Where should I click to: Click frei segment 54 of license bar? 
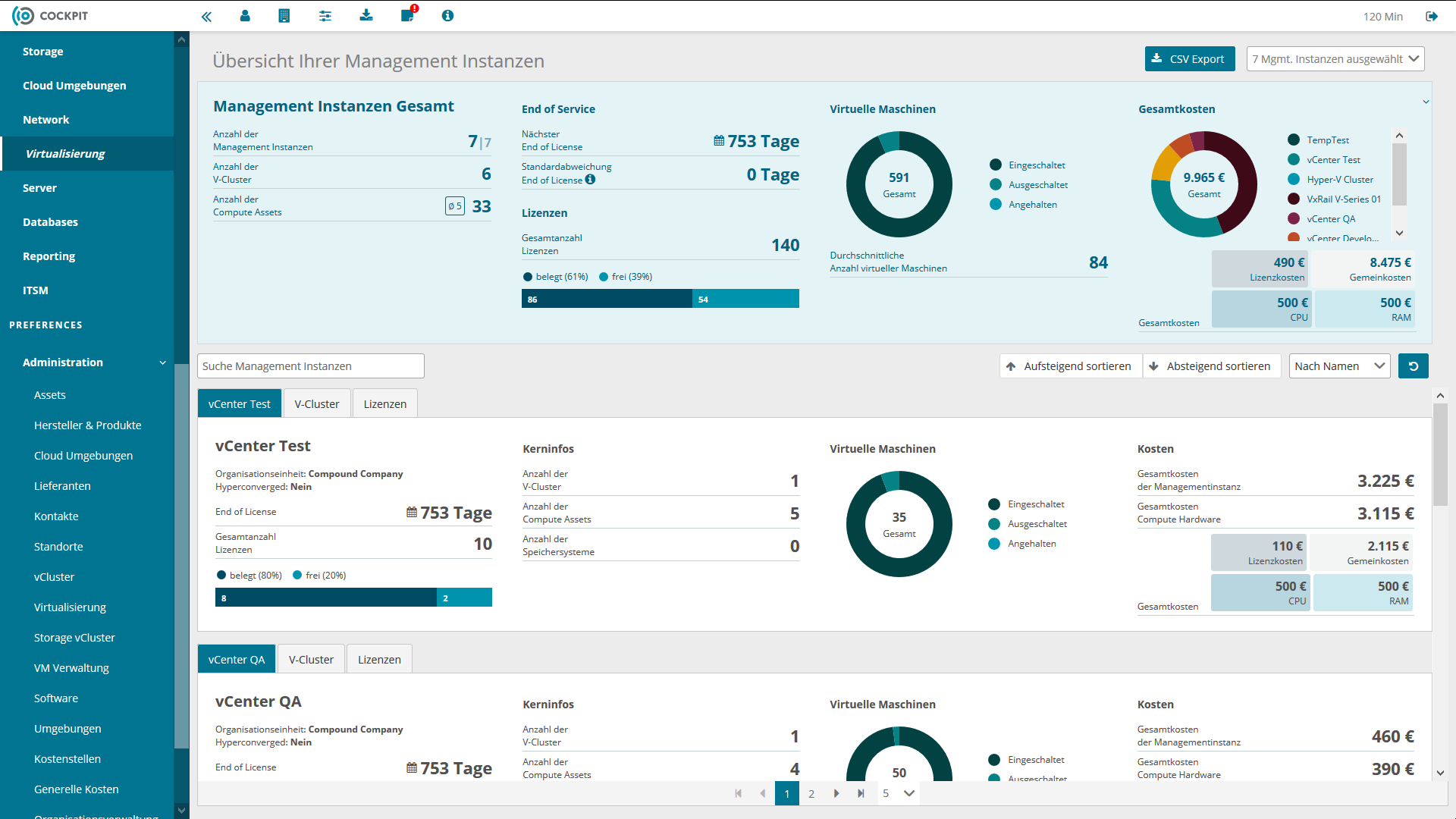745,299
